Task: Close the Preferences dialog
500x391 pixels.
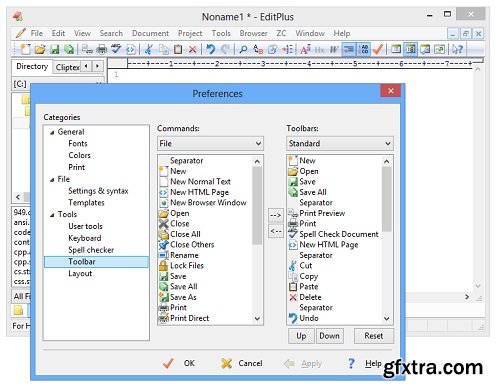Action: click(391, 91)
